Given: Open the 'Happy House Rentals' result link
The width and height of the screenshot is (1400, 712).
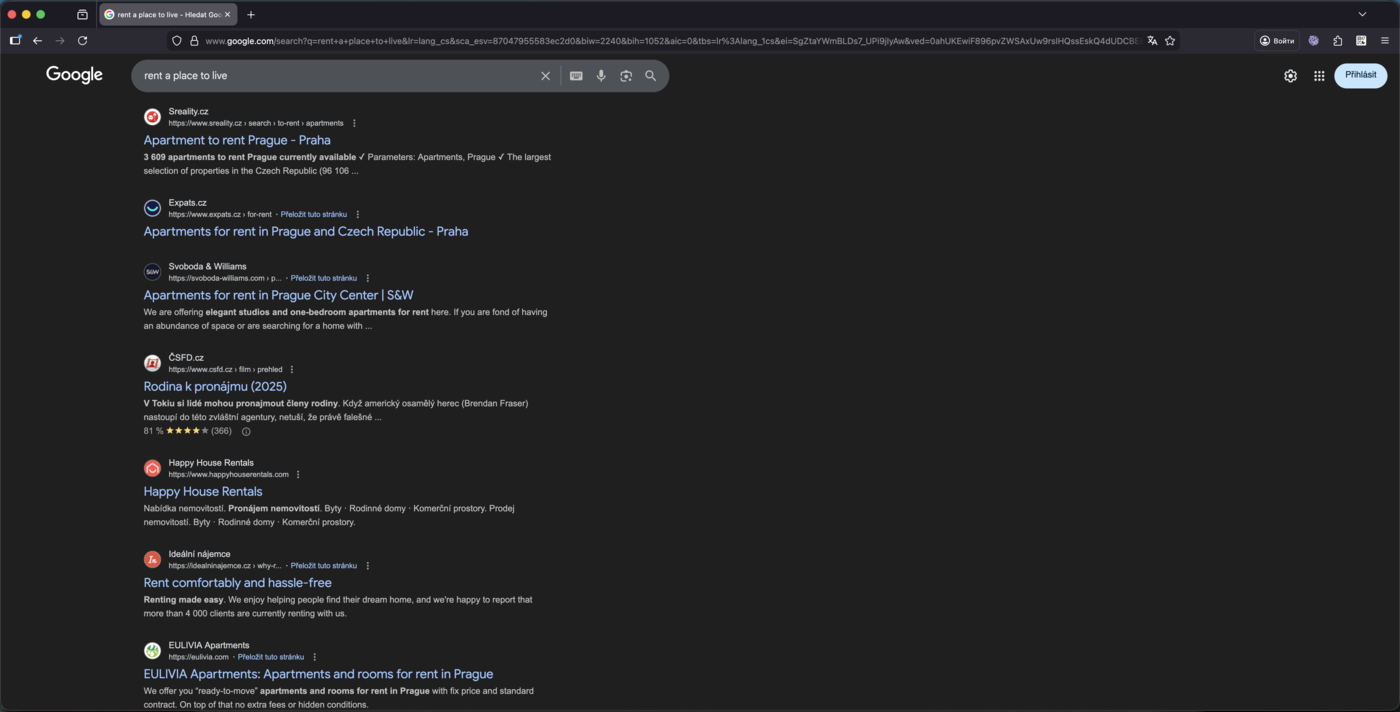Looking at the screenshot, I should coord(203,491).
